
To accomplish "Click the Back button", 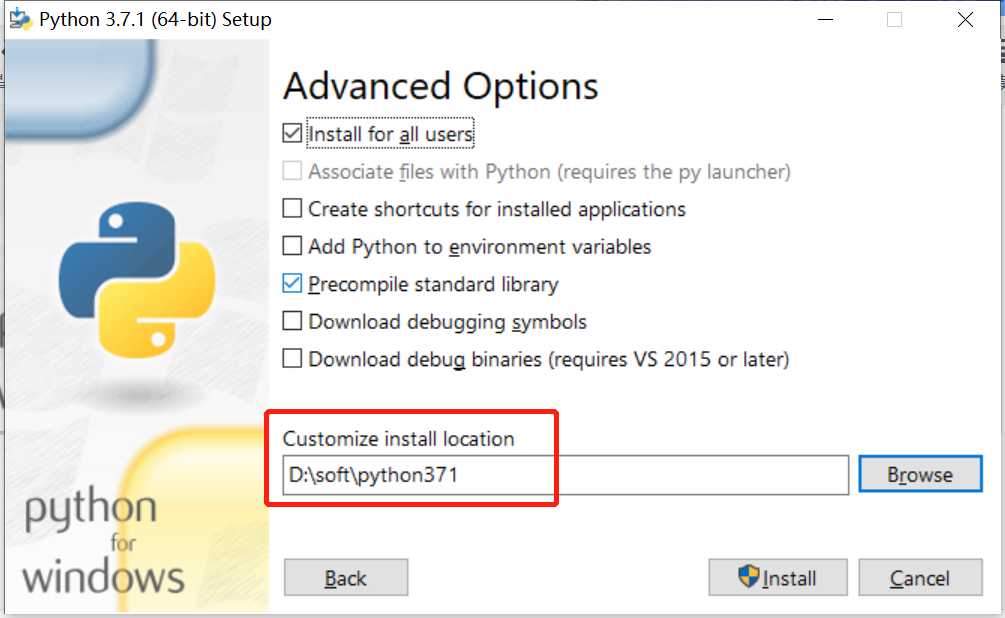I will pyautogui.click(x=345, y=577).
